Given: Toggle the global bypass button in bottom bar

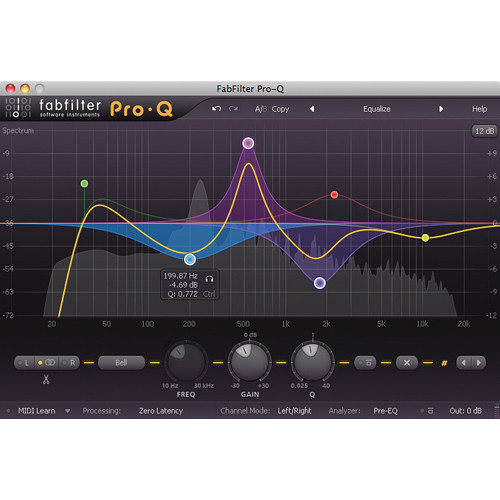Looking at the screenshot, I should click(427, 411).
